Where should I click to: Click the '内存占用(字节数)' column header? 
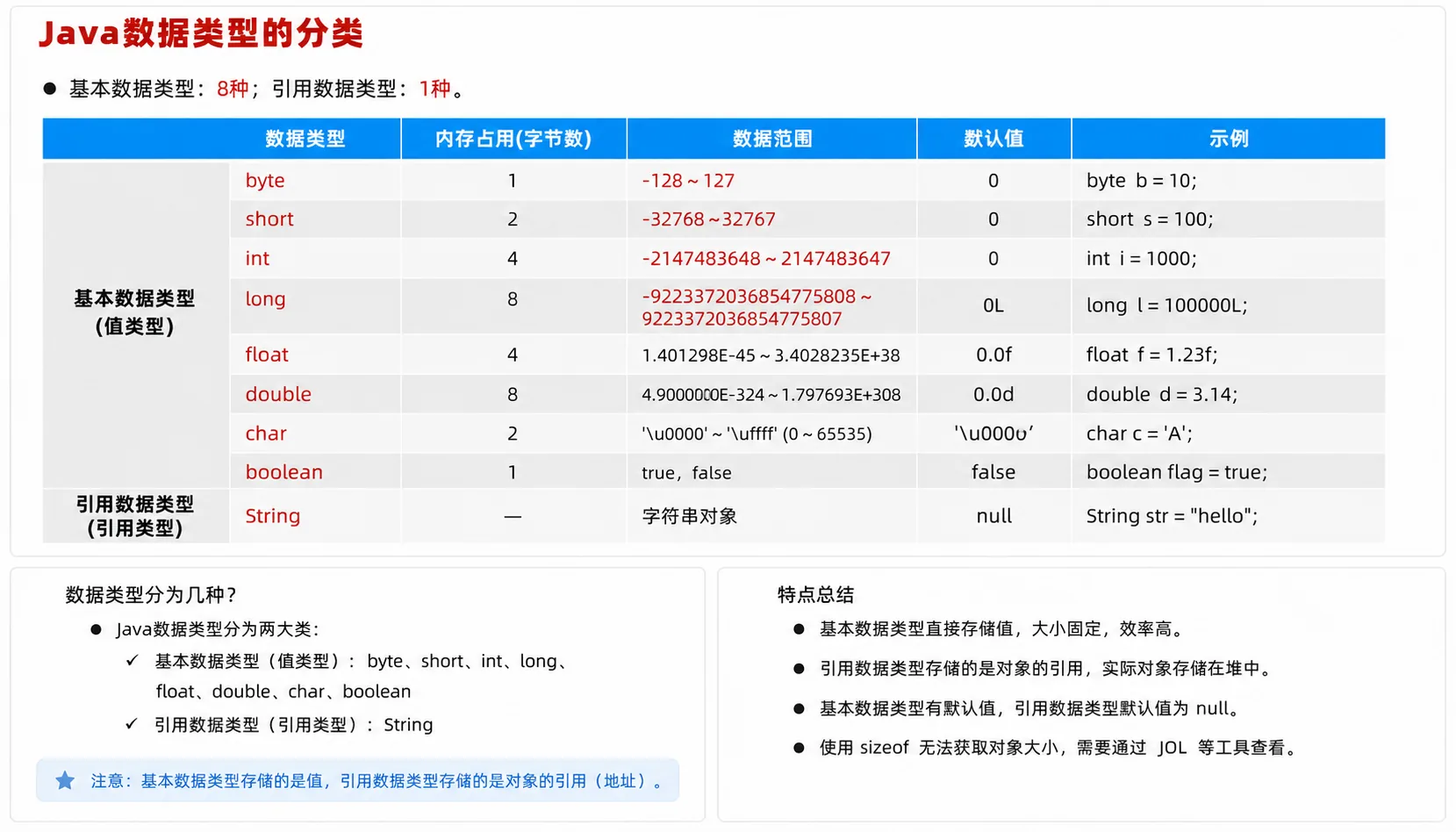point(513,139)
